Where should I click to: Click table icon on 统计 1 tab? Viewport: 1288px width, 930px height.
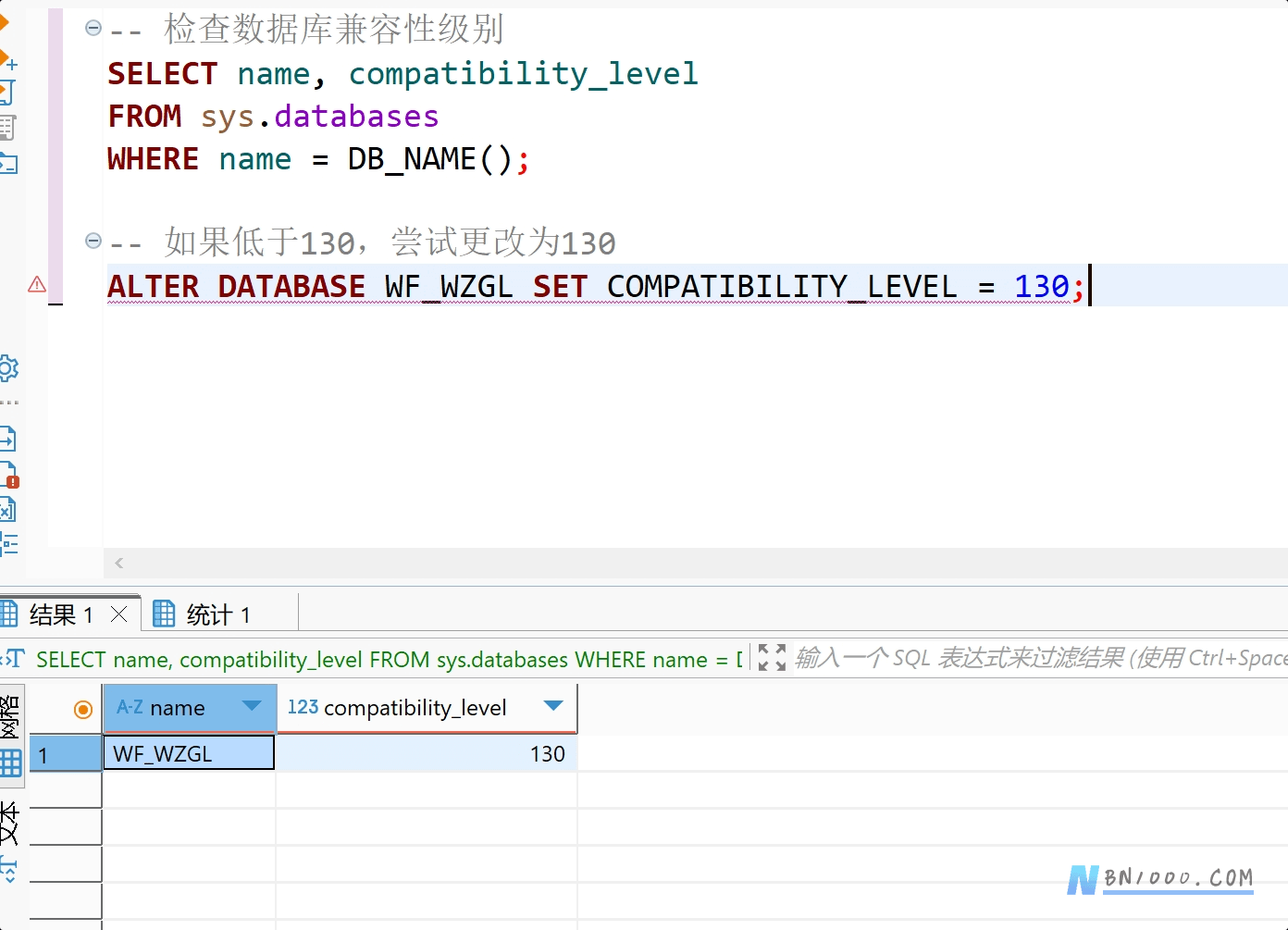point(164,614)
